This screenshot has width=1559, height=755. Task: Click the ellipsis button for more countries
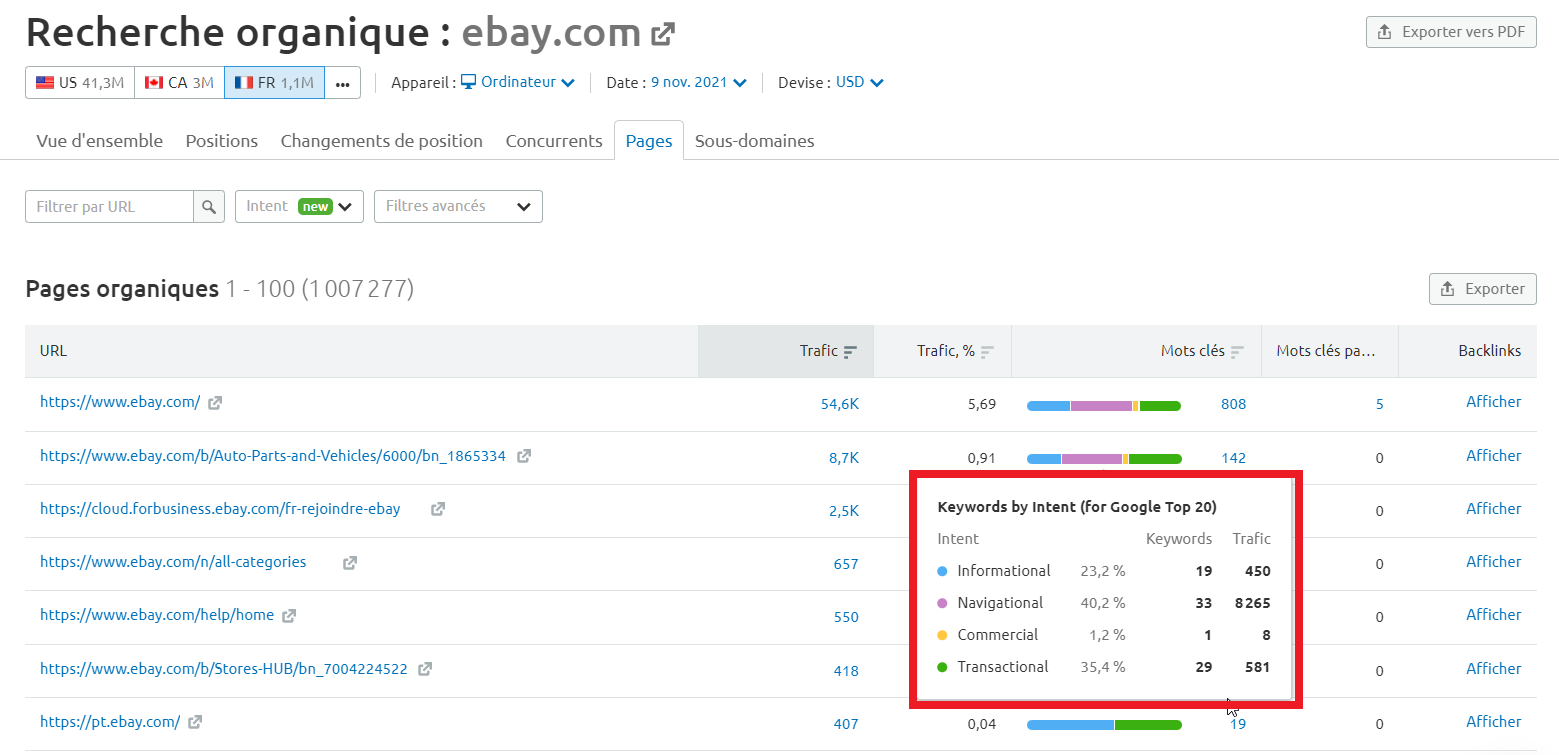click(x=342, y=82)
